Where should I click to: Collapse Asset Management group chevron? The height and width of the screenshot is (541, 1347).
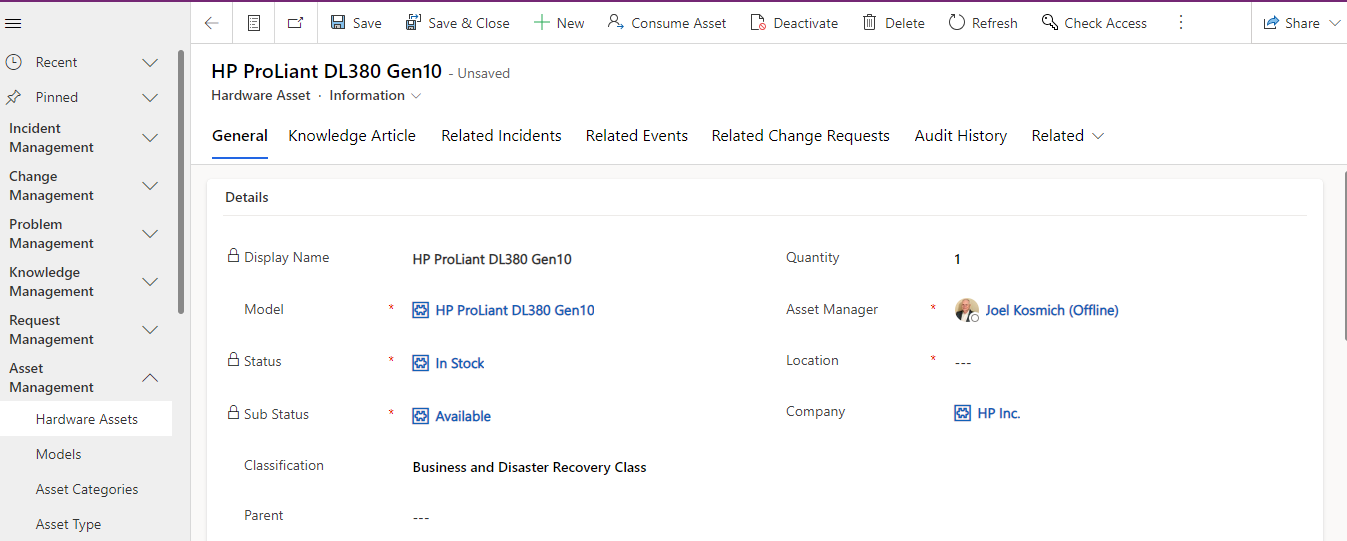click(x=150, y=378)
